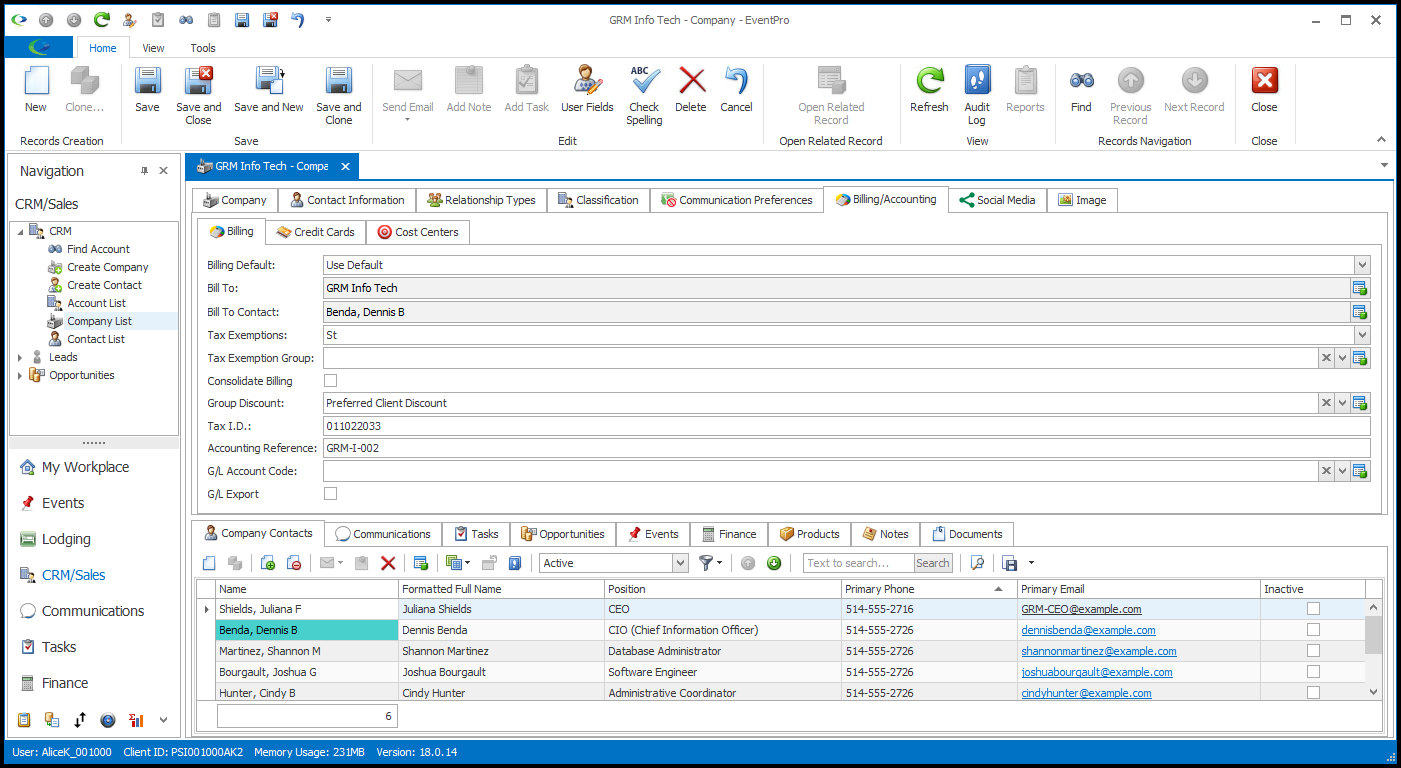
Task: Switch to the View ribbon tab
Action: (x=153, y=48)
